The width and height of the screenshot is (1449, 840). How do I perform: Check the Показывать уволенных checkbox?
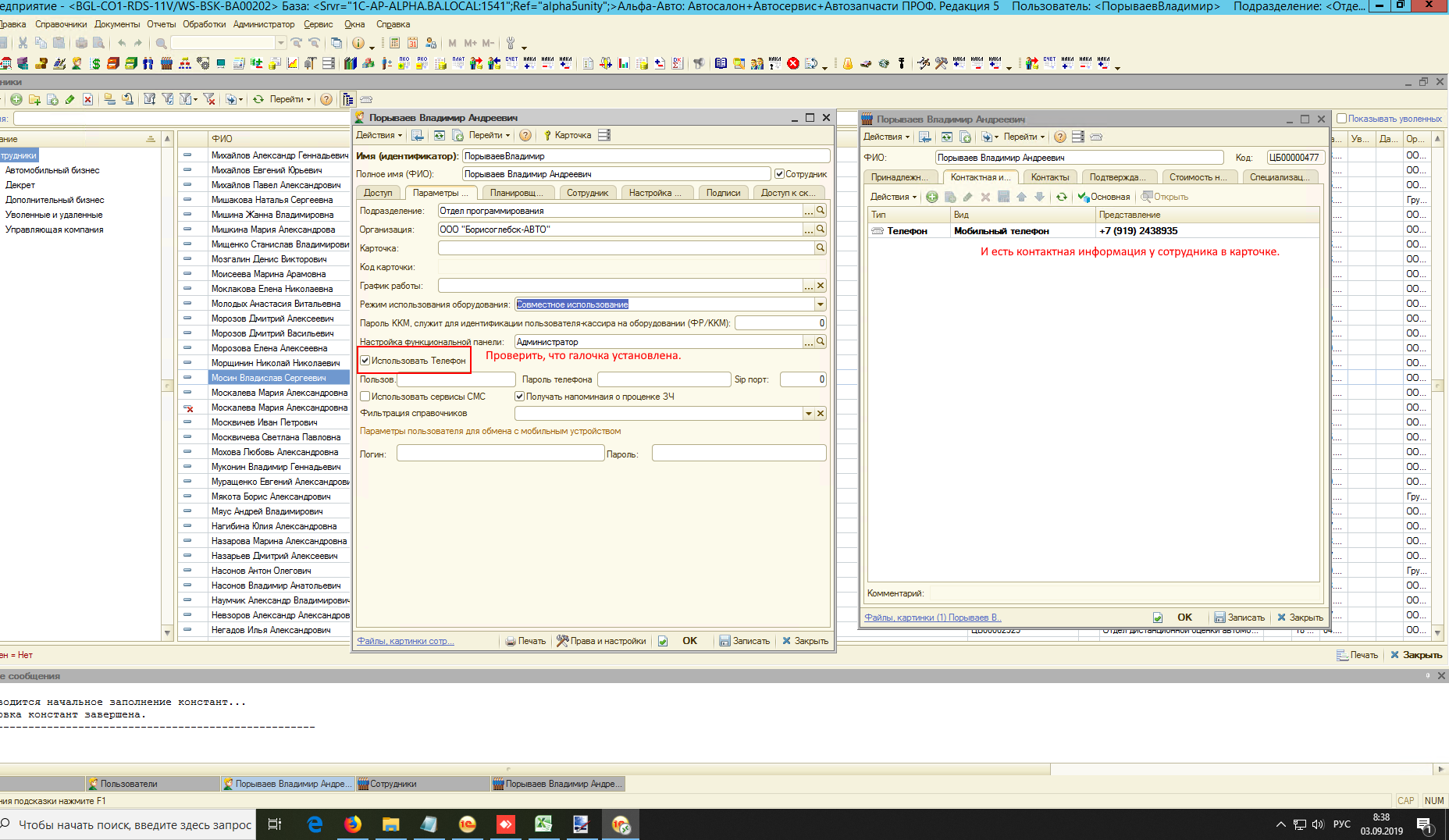[x=1341, y=119]
